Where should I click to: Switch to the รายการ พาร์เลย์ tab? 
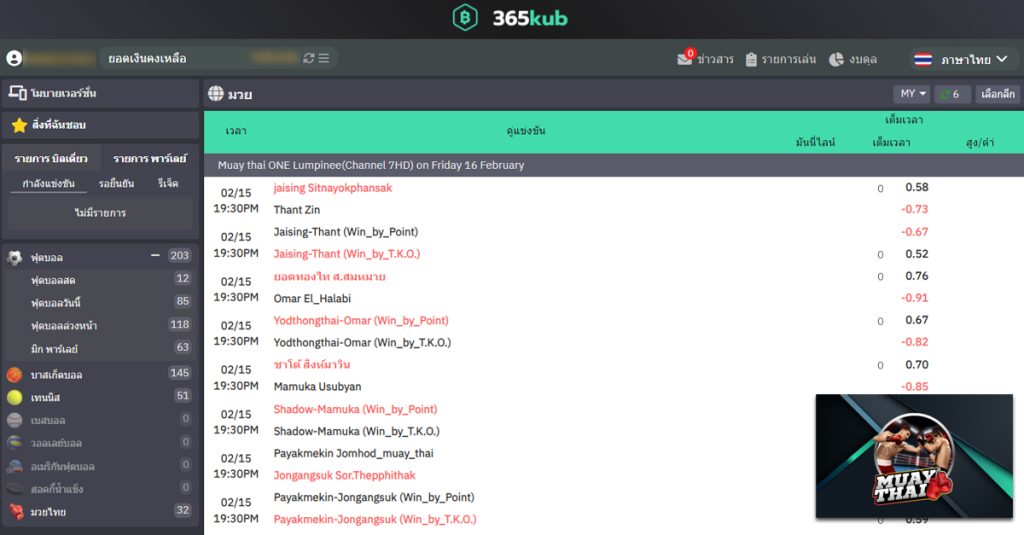point(149,158)
